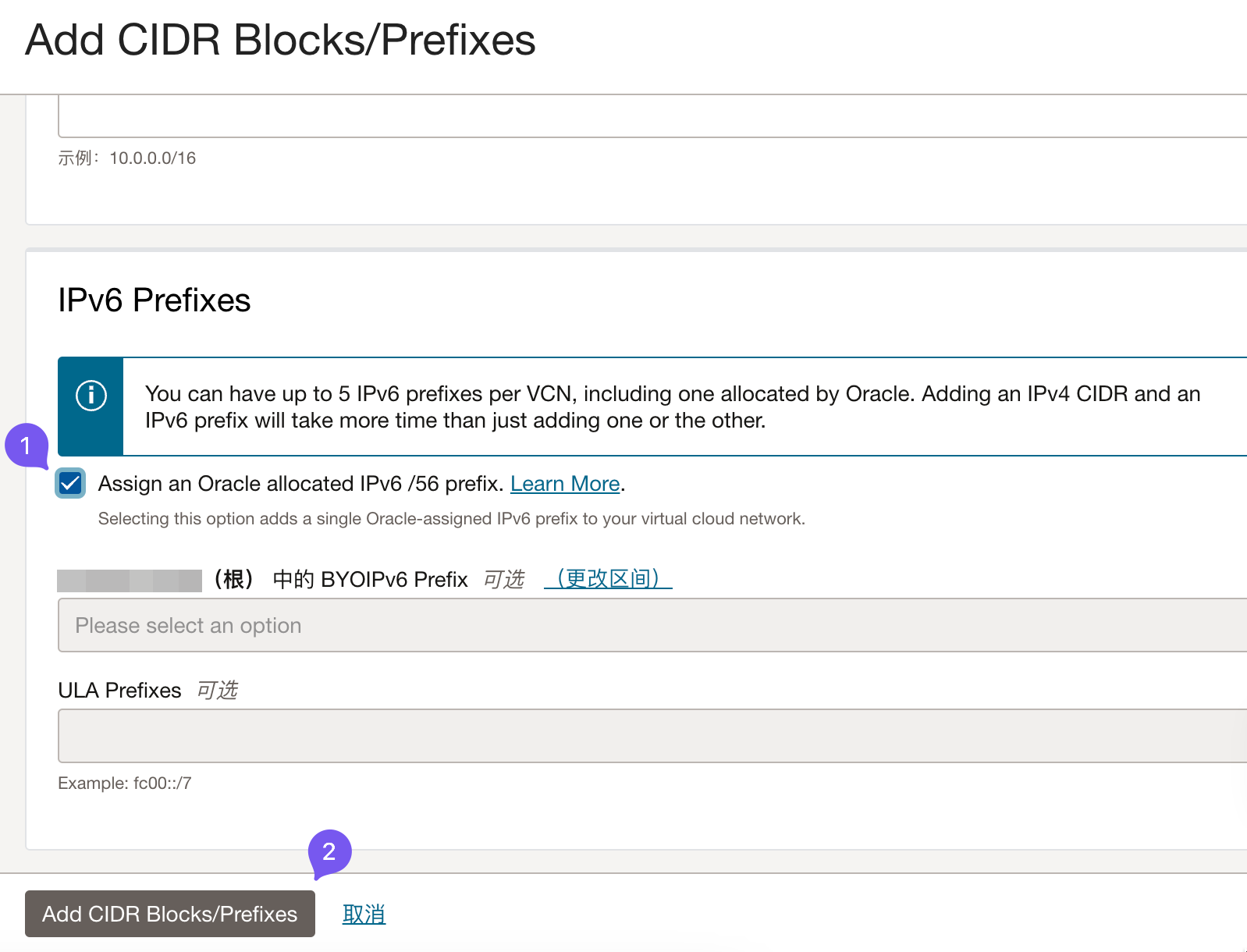Click the 取消 cancel link
1247x952 pixels.
point(364,914)
